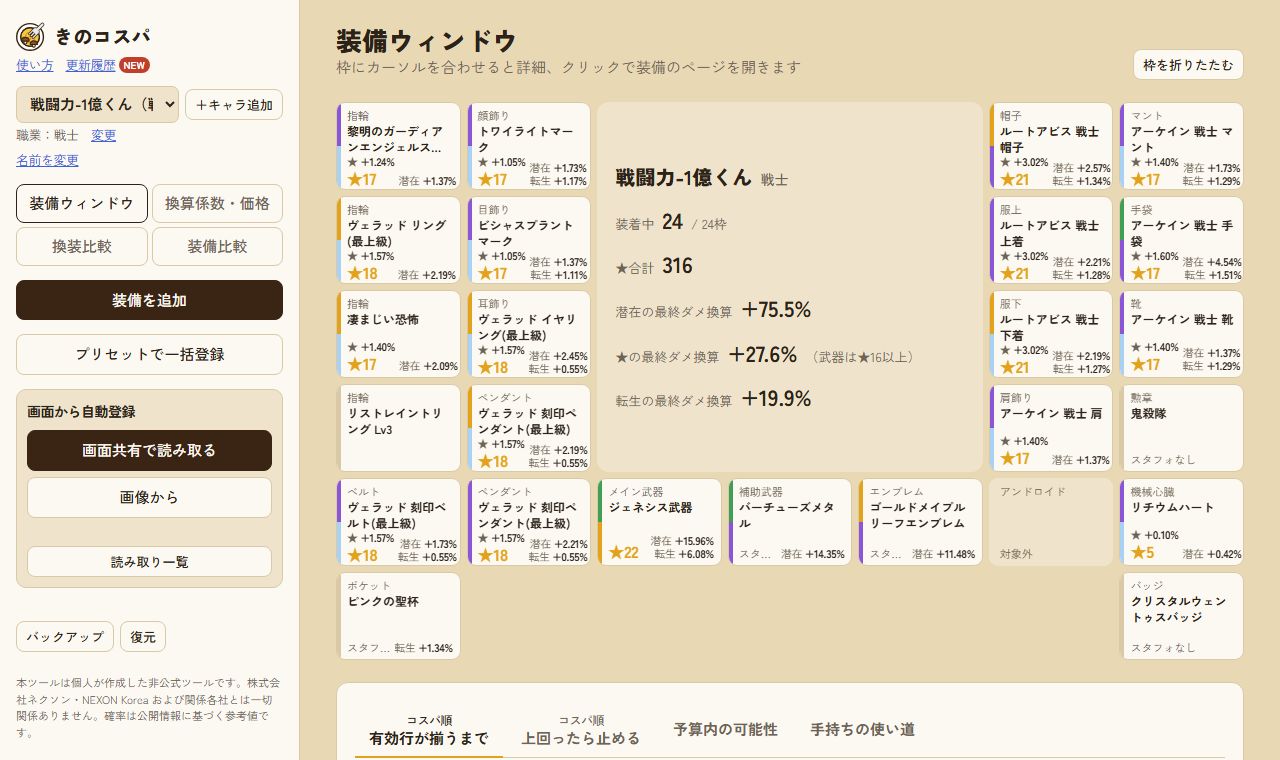Open the アーケイン 戦士 マント card
Image resolution: width=1280 pixels, height=760 pixels.
[x=1182, y=146]
